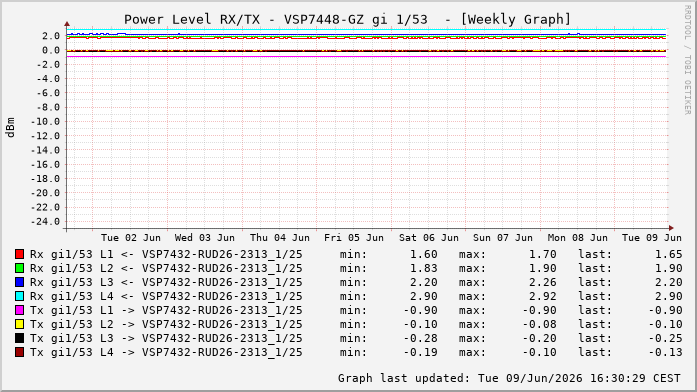The image size is (697, 392).
Task: Click the Sat 06 Jun axis label
Action: 429,238
